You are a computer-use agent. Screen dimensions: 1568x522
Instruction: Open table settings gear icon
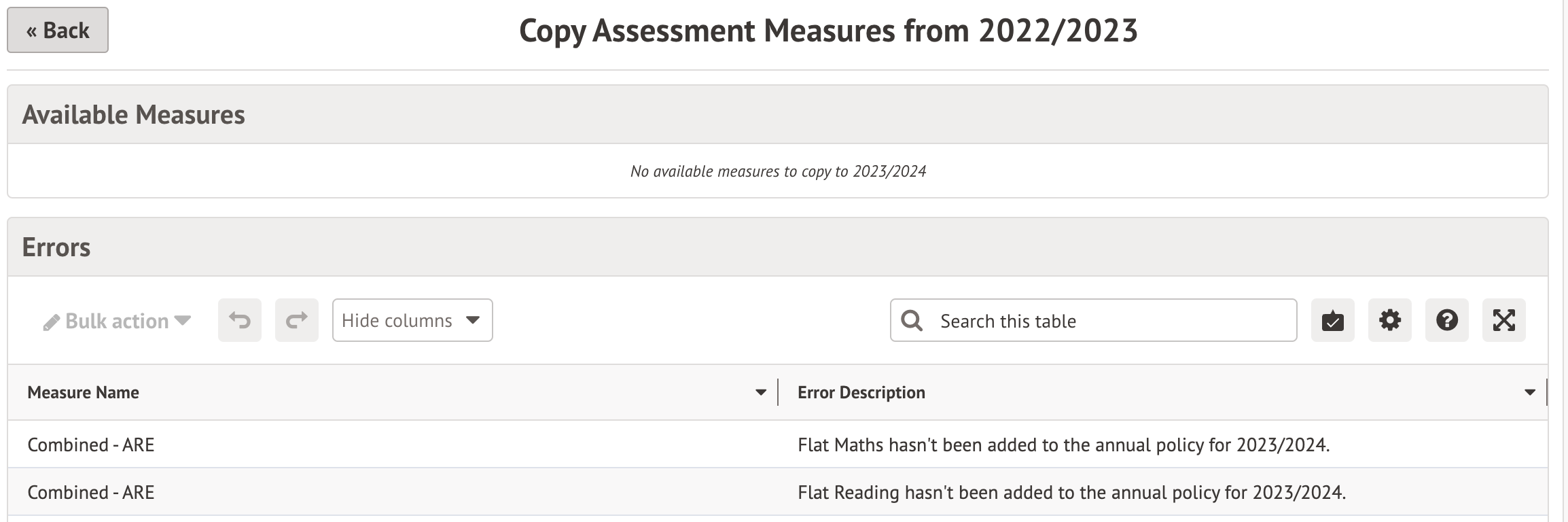(1390, 320)
